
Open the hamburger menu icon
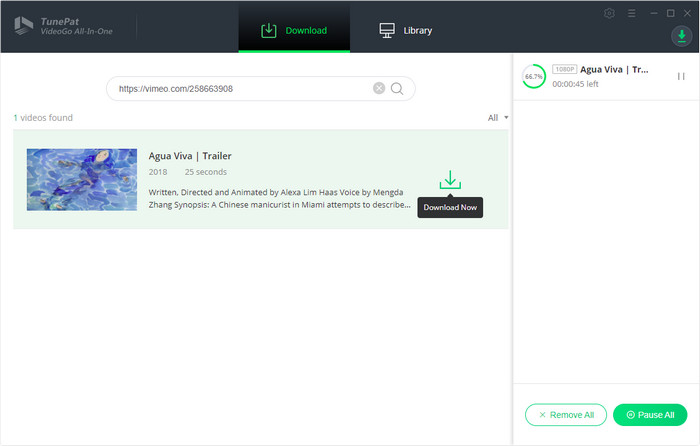[x=631, y=13]
